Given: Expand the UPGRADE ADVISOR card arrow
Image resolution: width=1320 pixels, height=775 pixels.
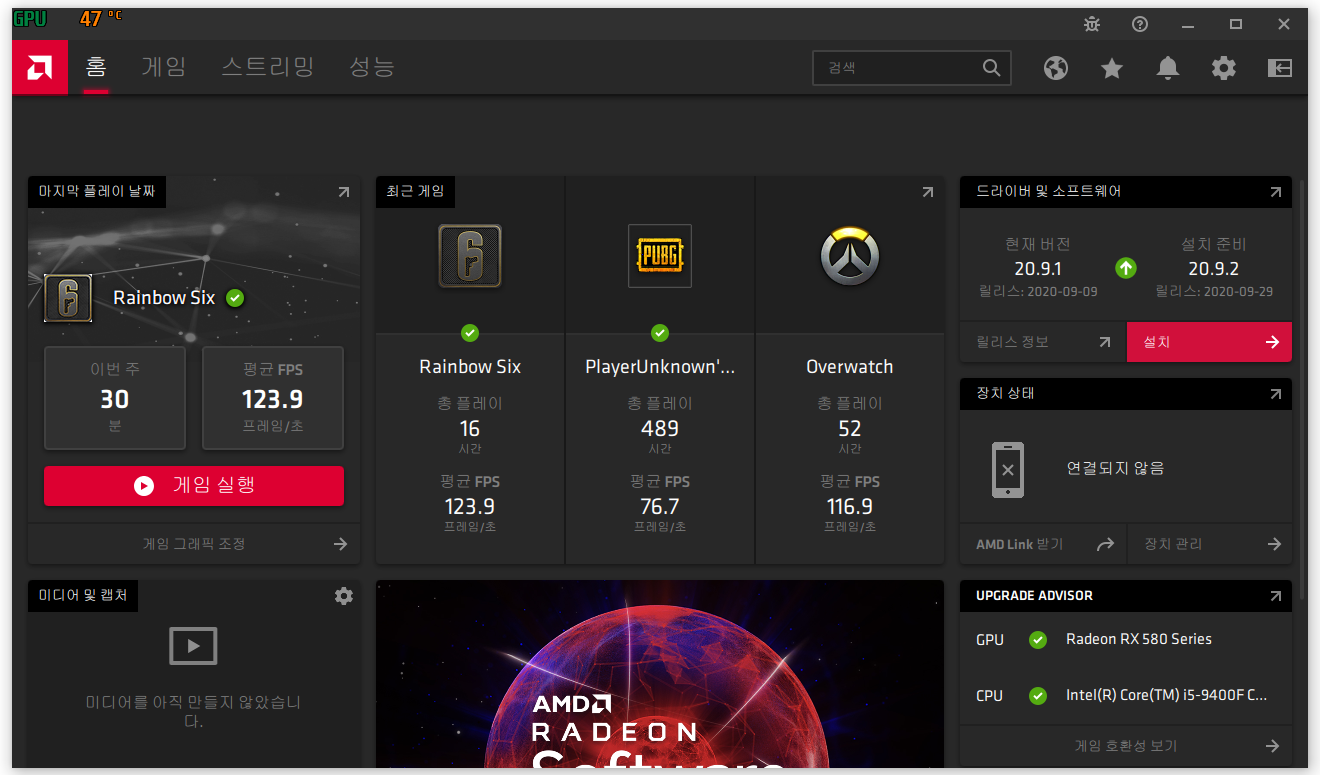Looking at the screenshot, I should [x=1275, y=596].
